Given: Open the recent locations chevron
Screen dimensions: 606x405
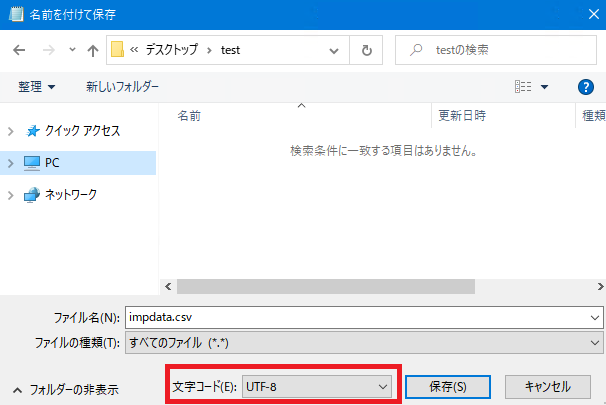Looking at the screenshot, I should pyautogui.click(x=72, y=50).
